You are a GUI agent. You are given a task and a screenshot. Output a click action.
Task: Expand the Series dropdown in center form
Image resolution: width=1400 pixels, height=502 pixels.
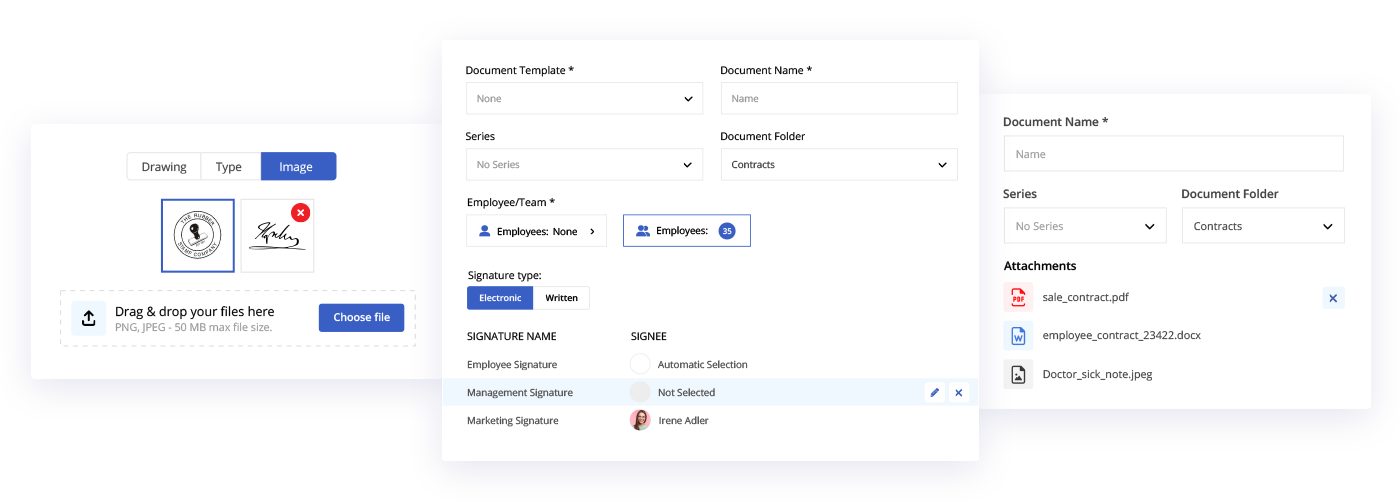[584, 165]
